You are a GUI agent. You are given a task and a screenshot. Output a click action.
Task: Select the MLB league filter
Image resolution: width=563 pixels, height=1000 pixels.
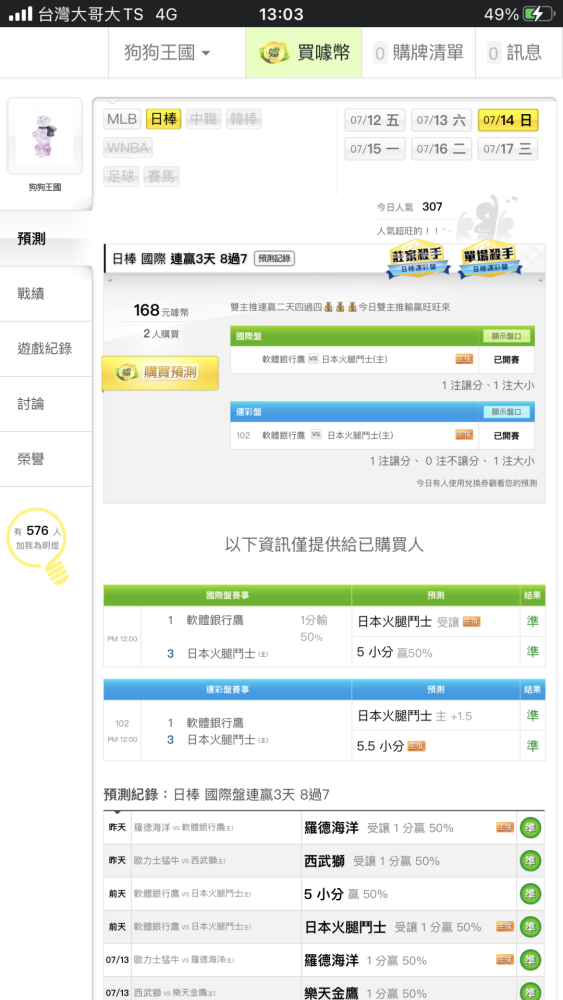pos(122,119)
